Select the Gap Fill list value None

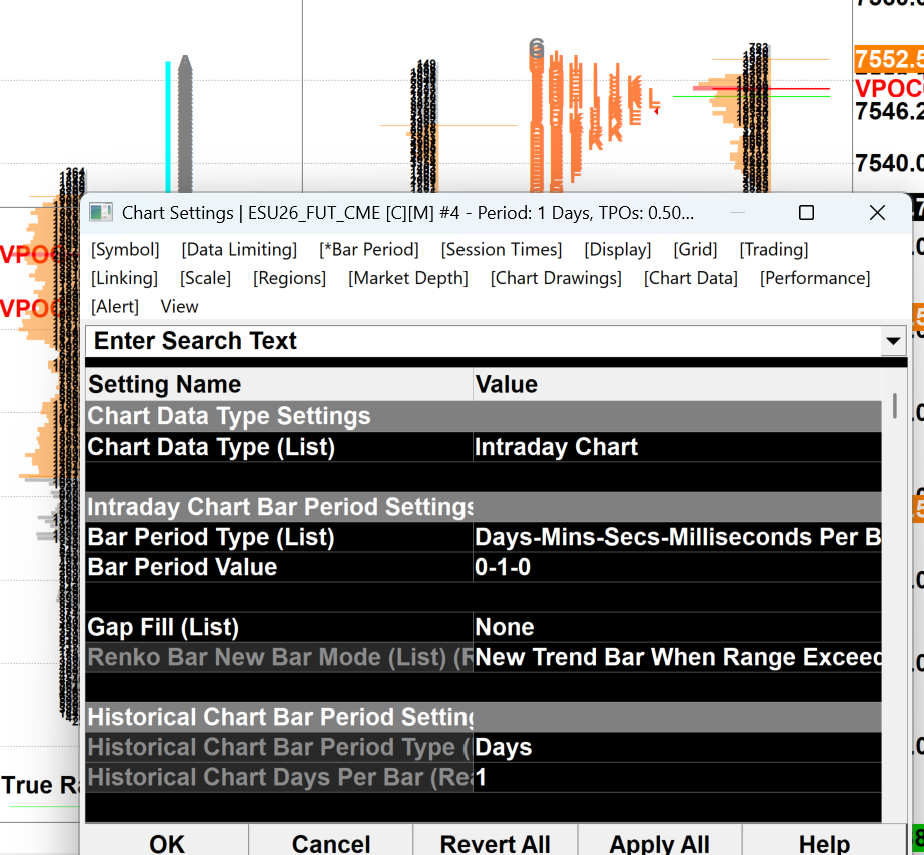point(678,627)
